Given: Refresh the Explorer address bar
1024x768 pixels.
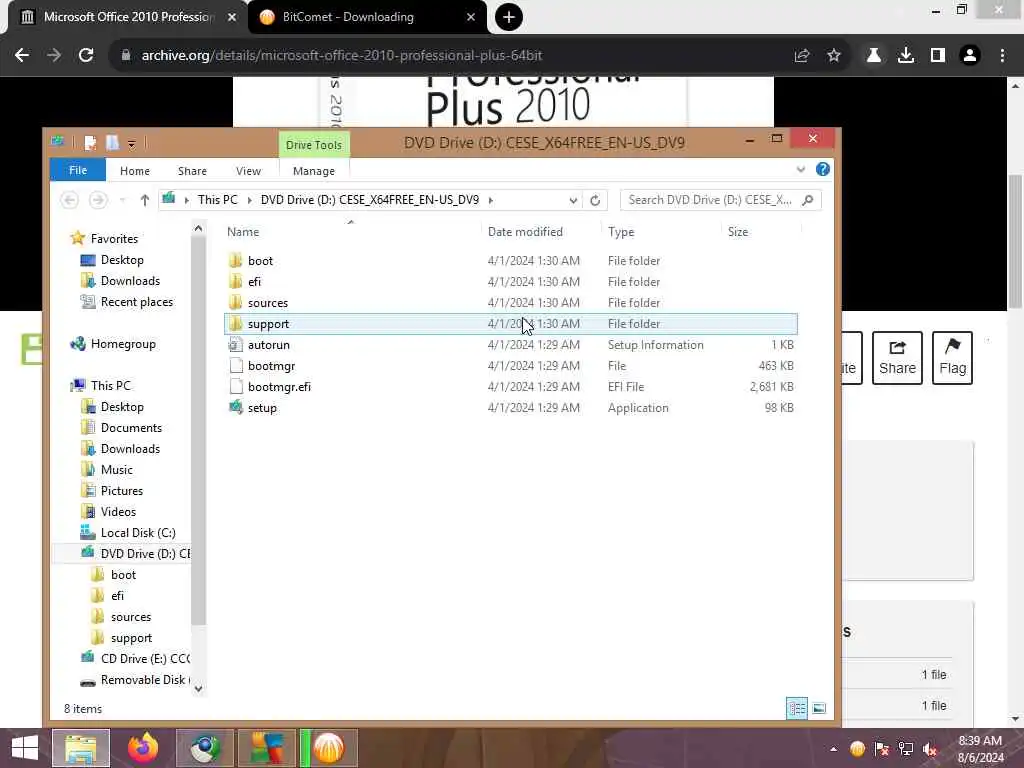Looking at the screenshot, I should 594,200.
